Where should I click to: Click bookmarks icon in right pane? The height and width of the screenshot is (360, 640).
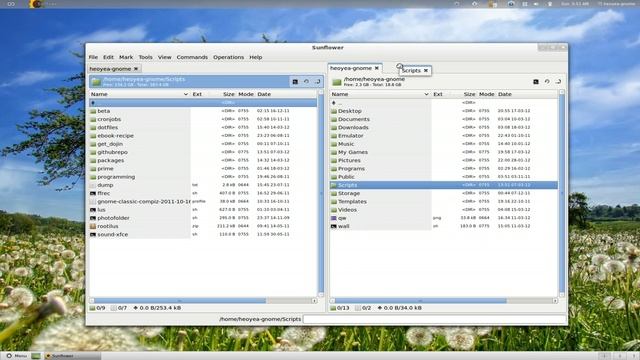click(x=558, y=82)
